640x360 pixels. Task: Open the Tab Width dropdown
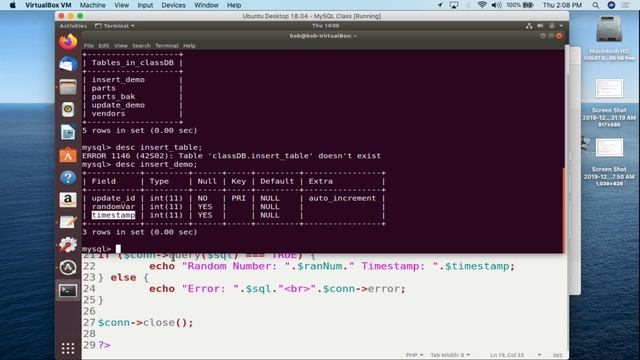pyautogui.click(x=450, y=355)
